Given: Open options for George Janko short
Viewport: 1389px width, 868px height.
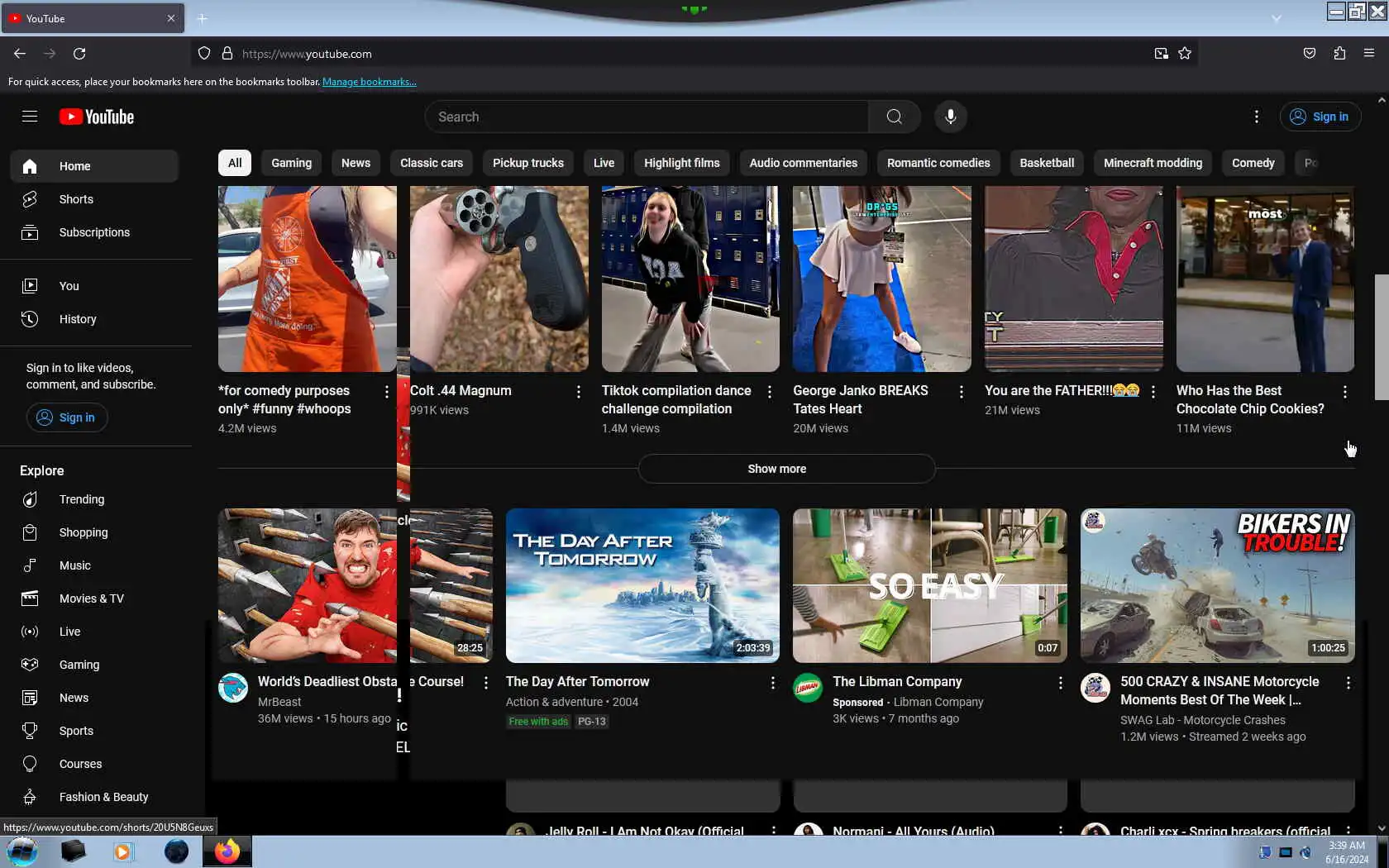Looking at the screenshot, I should 961,391.
